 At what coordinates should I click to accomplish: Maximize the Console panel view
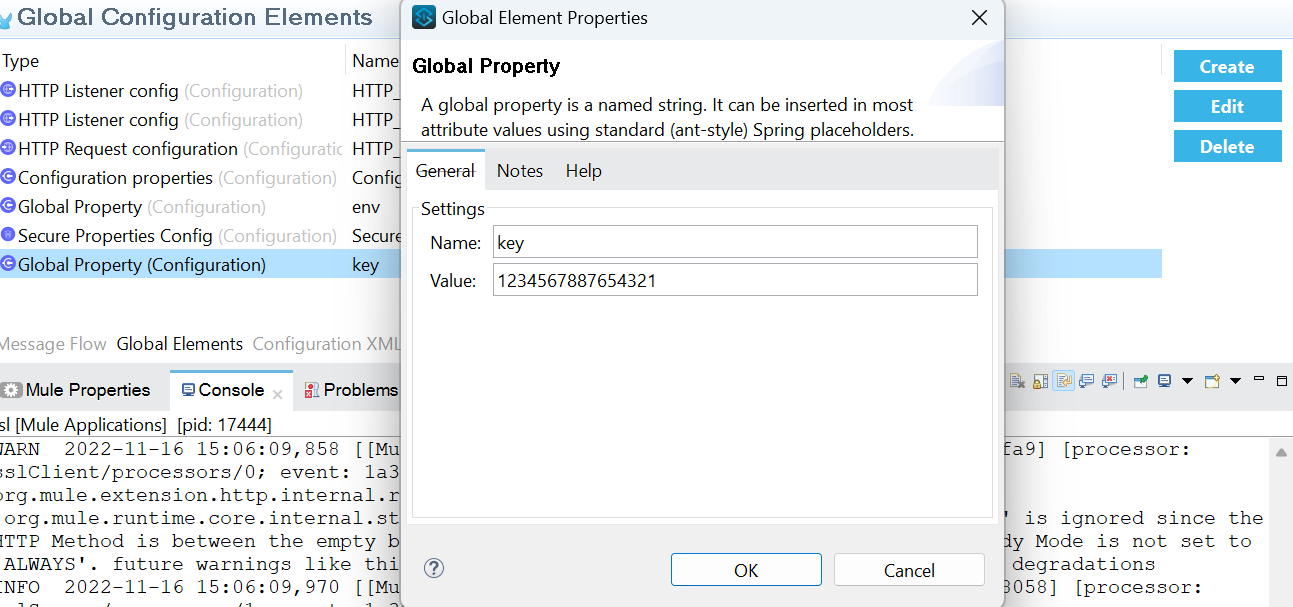(1282, 380)
